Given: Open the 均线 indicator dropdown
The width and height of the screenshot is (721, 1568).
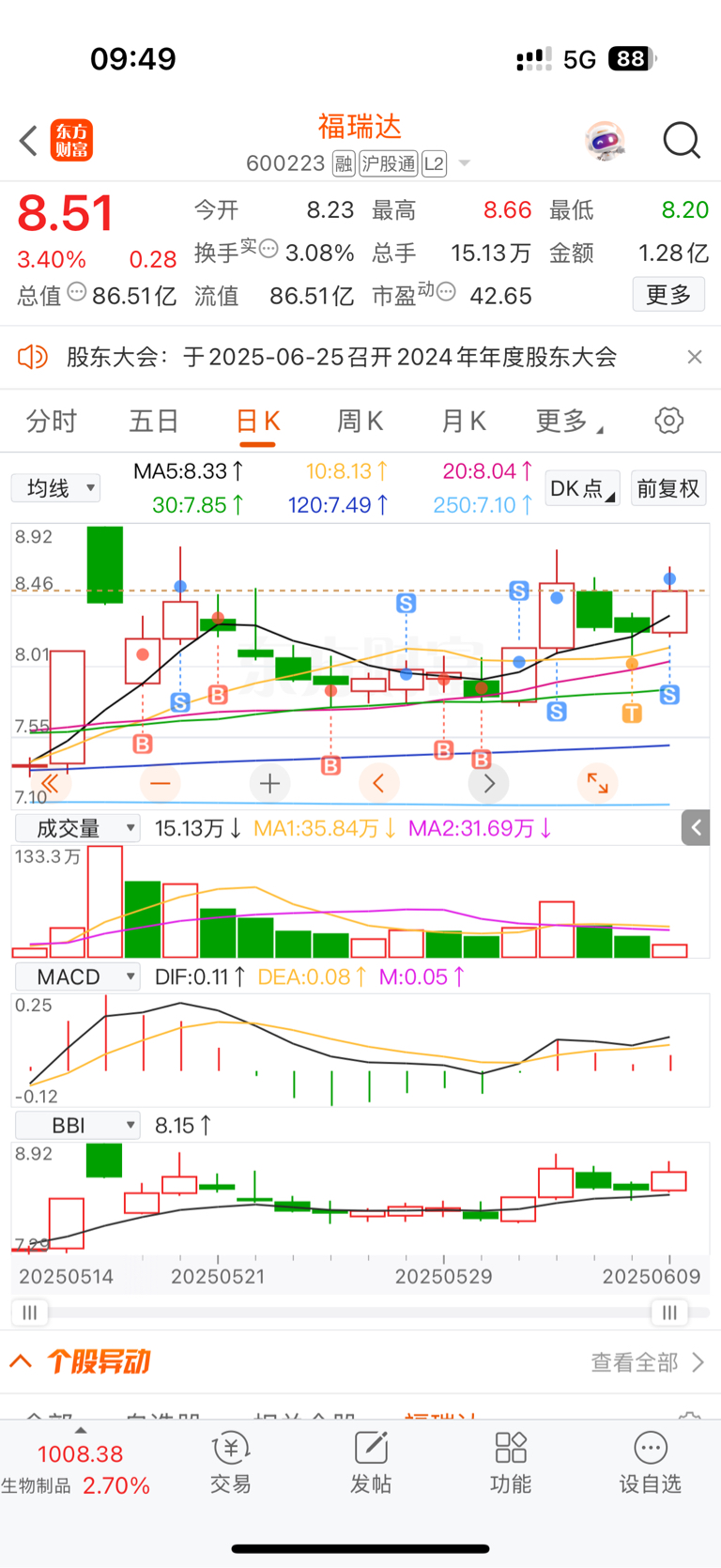Looking at the screenshot, I should point(55,488).
